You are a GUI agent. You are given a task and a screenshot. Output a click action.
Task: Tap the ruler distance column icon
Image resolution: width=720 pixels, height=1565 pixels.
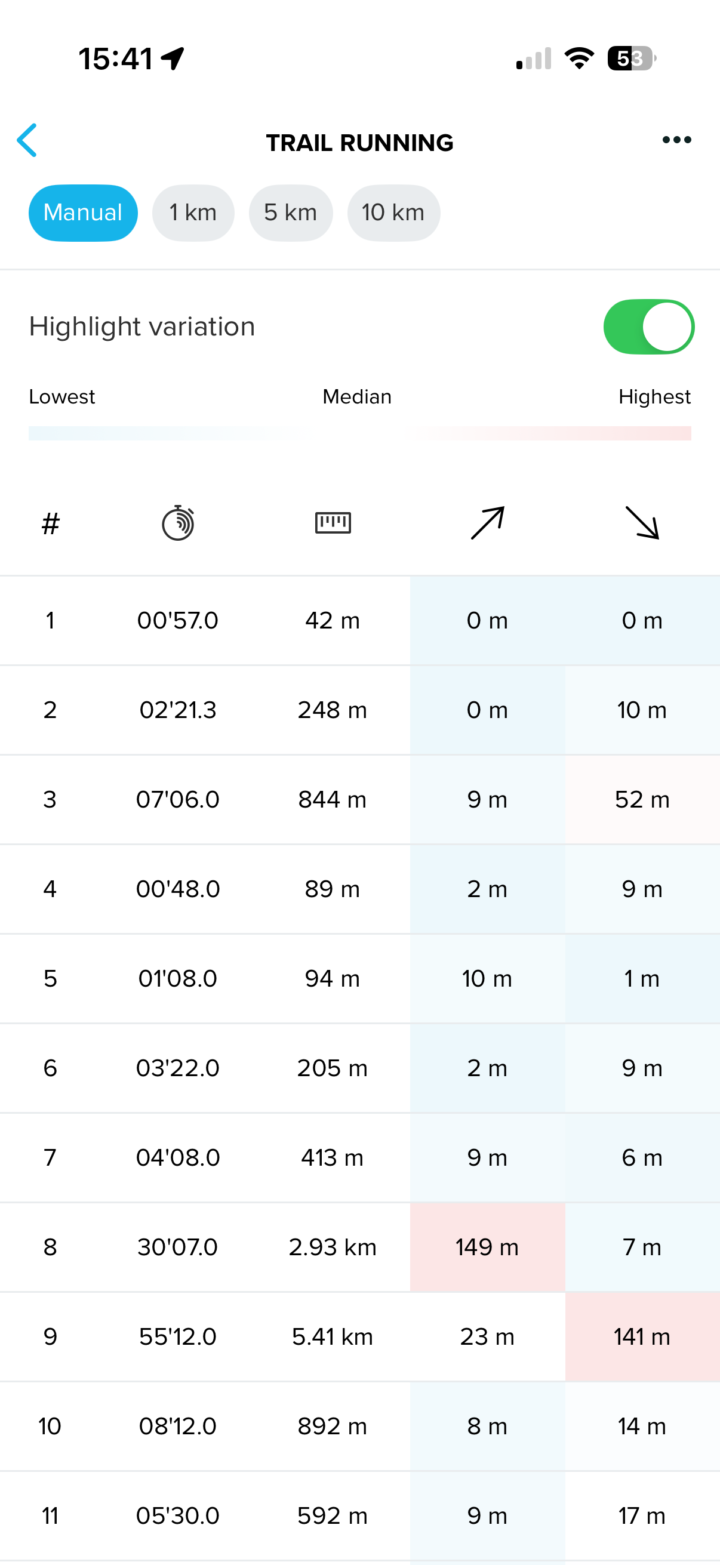point(333,522)
